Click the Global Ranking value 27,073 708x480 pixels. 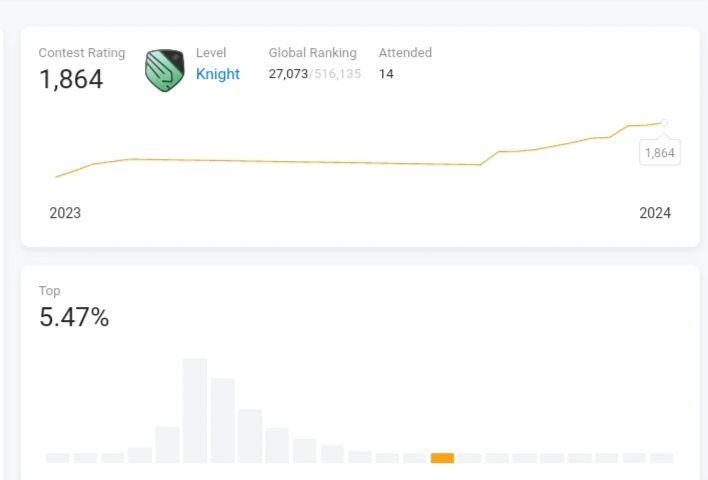(x=288, y=74)
